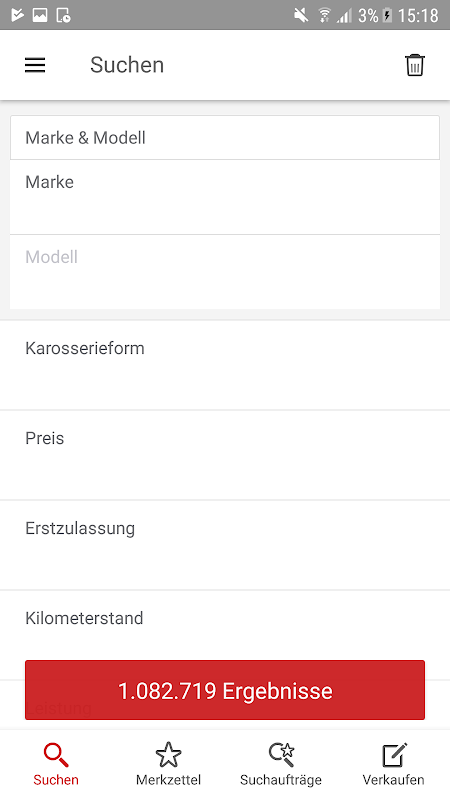Open the Modell selection field
The height and width of the screenshot is (800, 450).
(225, 272)
